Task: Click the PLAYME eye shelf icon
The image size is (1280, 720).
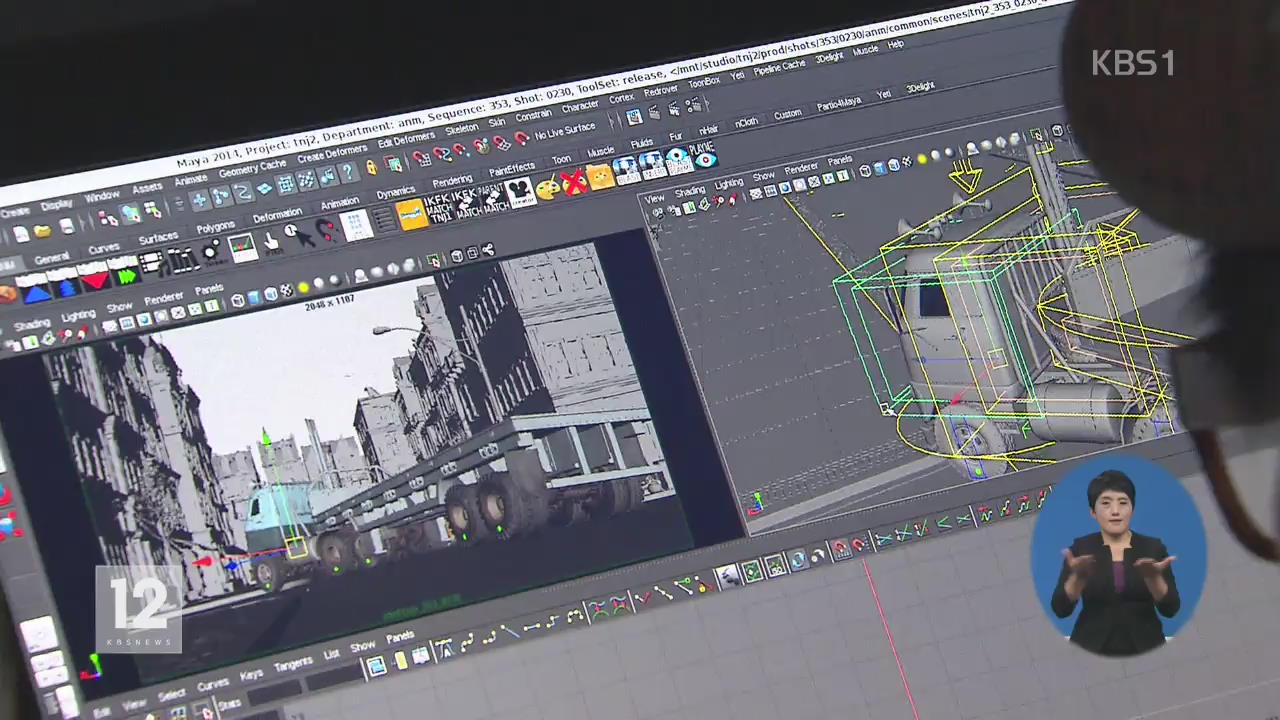Action: coord(704,155)
